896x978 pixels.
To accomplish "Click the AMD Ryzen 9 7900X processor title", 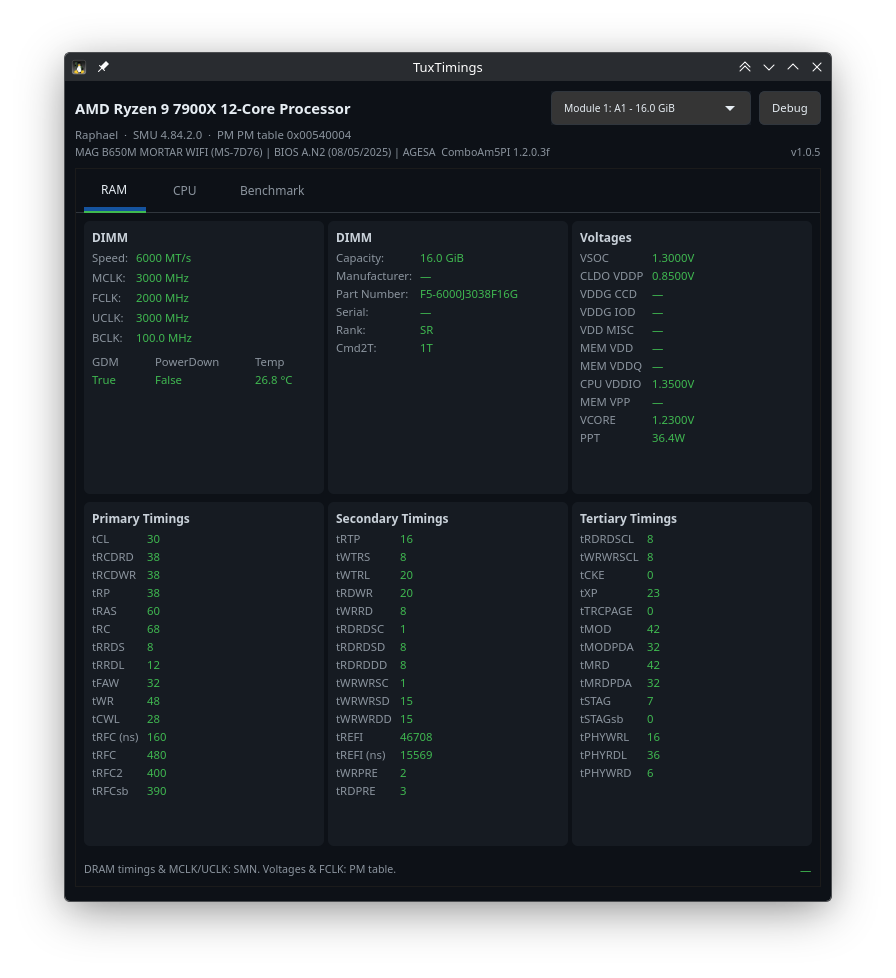I will click(x=213, y=109).
